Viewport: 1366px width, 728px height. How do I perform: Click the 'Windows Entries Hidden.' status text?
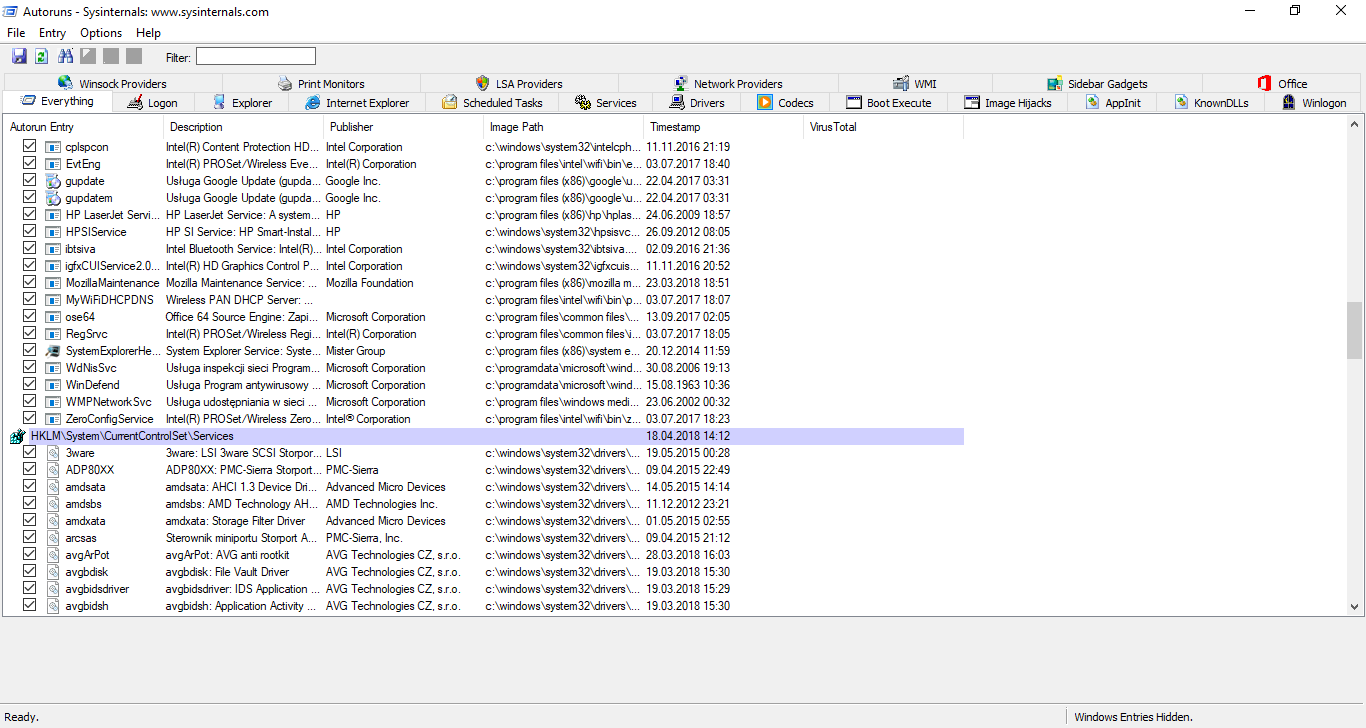coord(1133,717)
